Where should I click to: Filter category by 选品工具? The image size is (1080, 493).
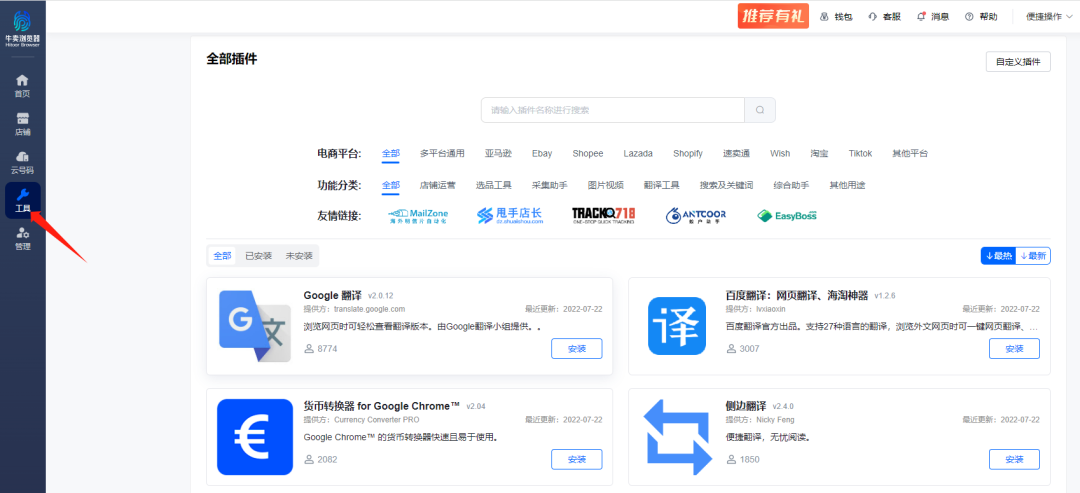point(493,185)
